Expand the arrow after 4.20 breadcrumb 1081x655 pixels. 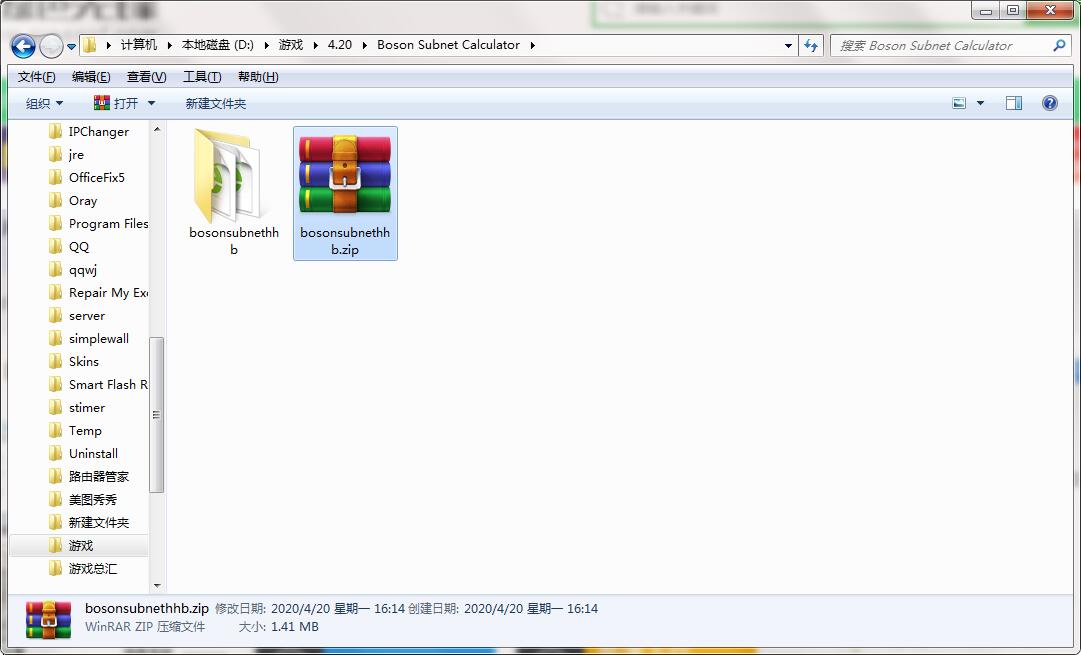364,46
